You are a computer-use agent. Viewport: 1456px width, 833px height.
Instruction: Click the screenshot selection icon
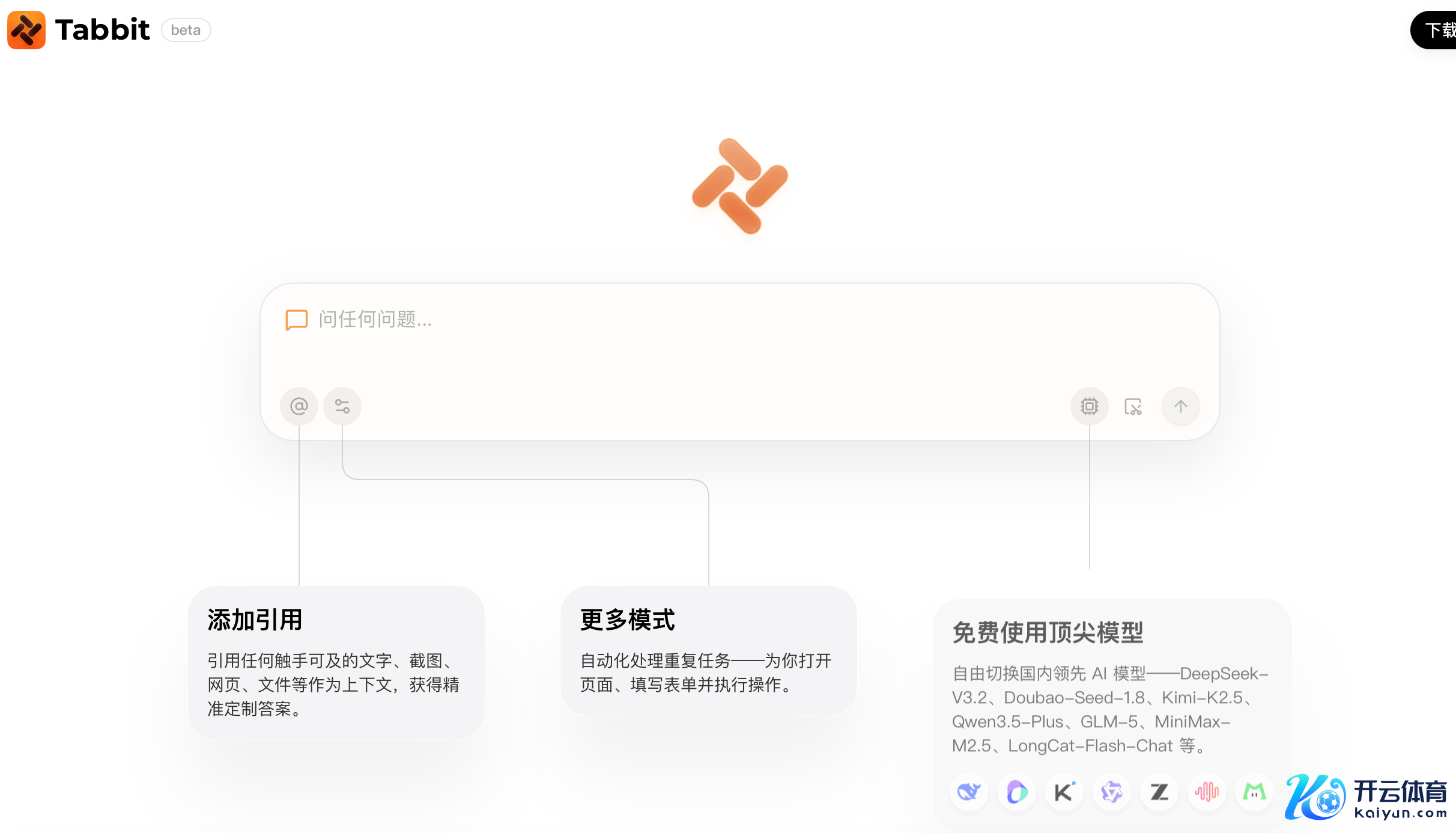tap(1133, 407)
